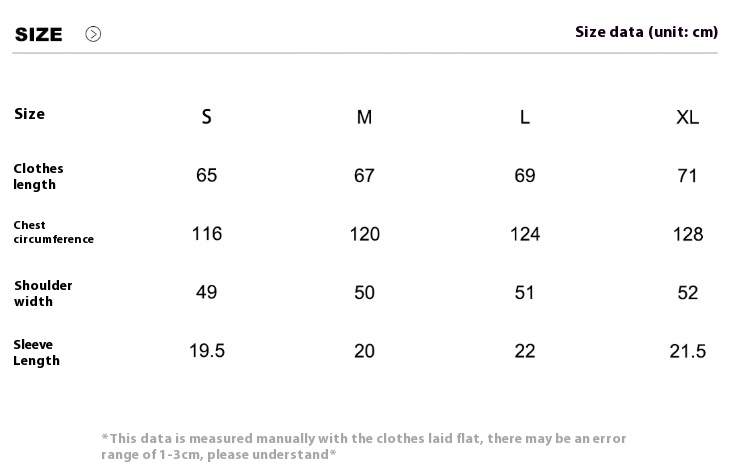Click the Size data (unit: cm) label
Screen dimensions: 736x475
(x=646, y=32)
